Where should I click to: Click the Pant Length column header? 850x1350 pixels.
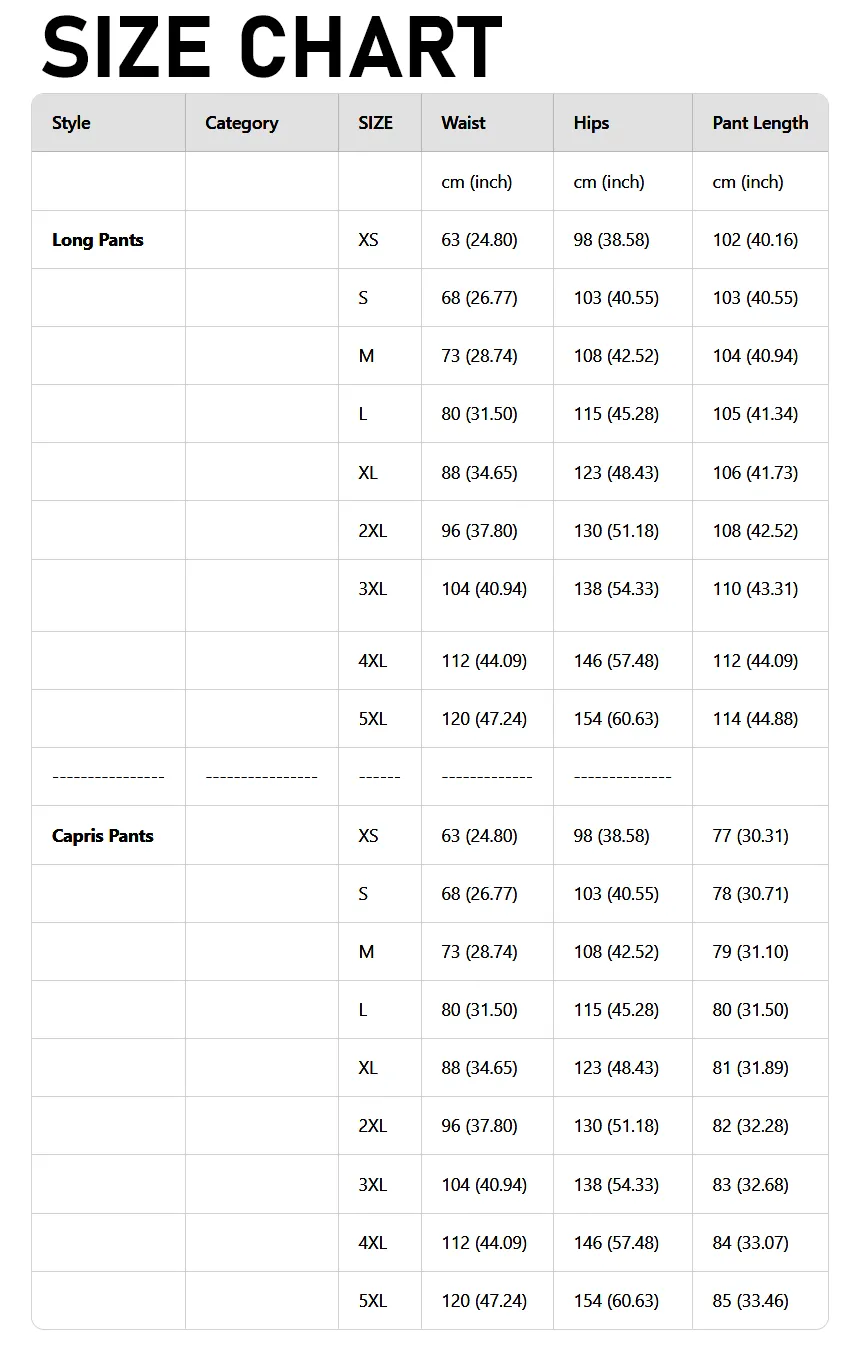click(x=760, y=123)
